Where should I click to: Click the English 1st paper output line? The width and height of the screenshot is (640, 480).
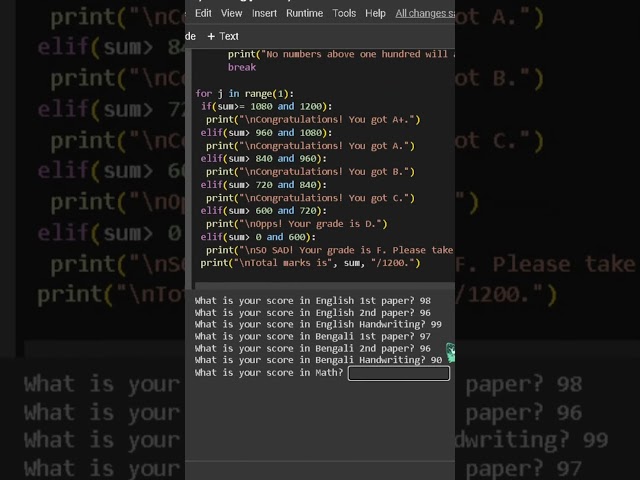[x=313, y=301]
